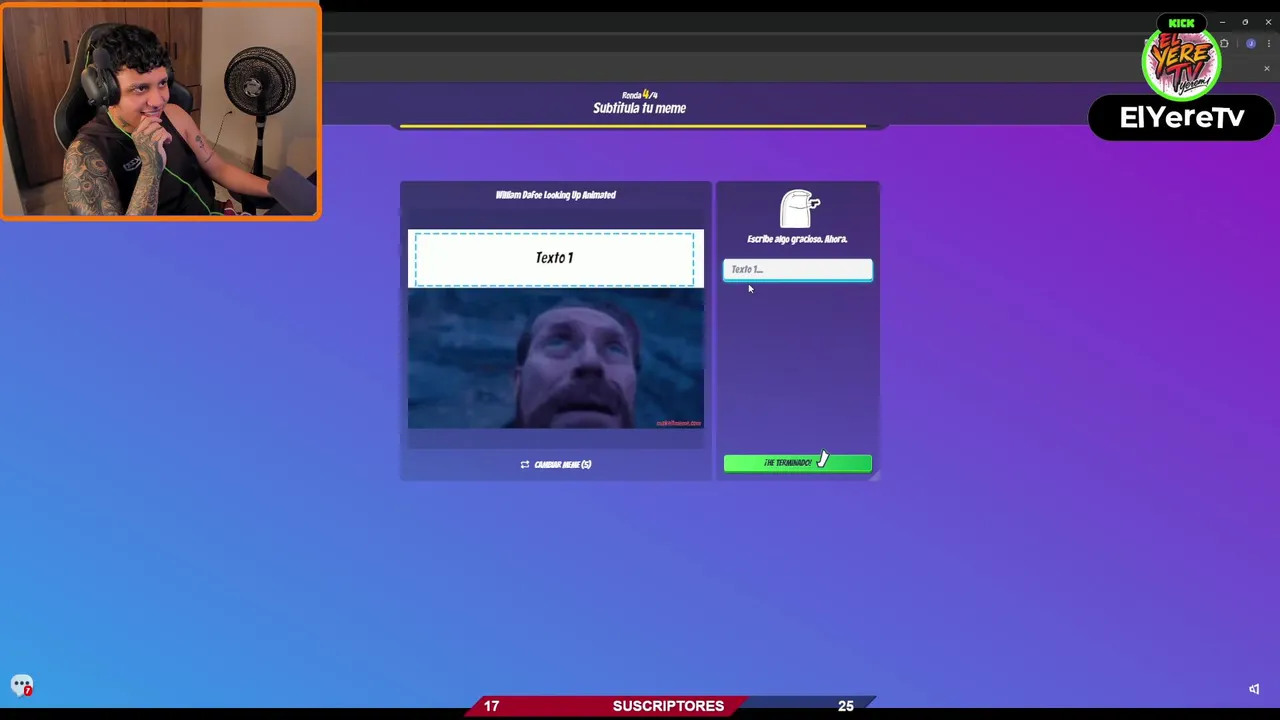
Task: Click the 'Ronda 4/4' round indicator
Action: tap(639, 95)
